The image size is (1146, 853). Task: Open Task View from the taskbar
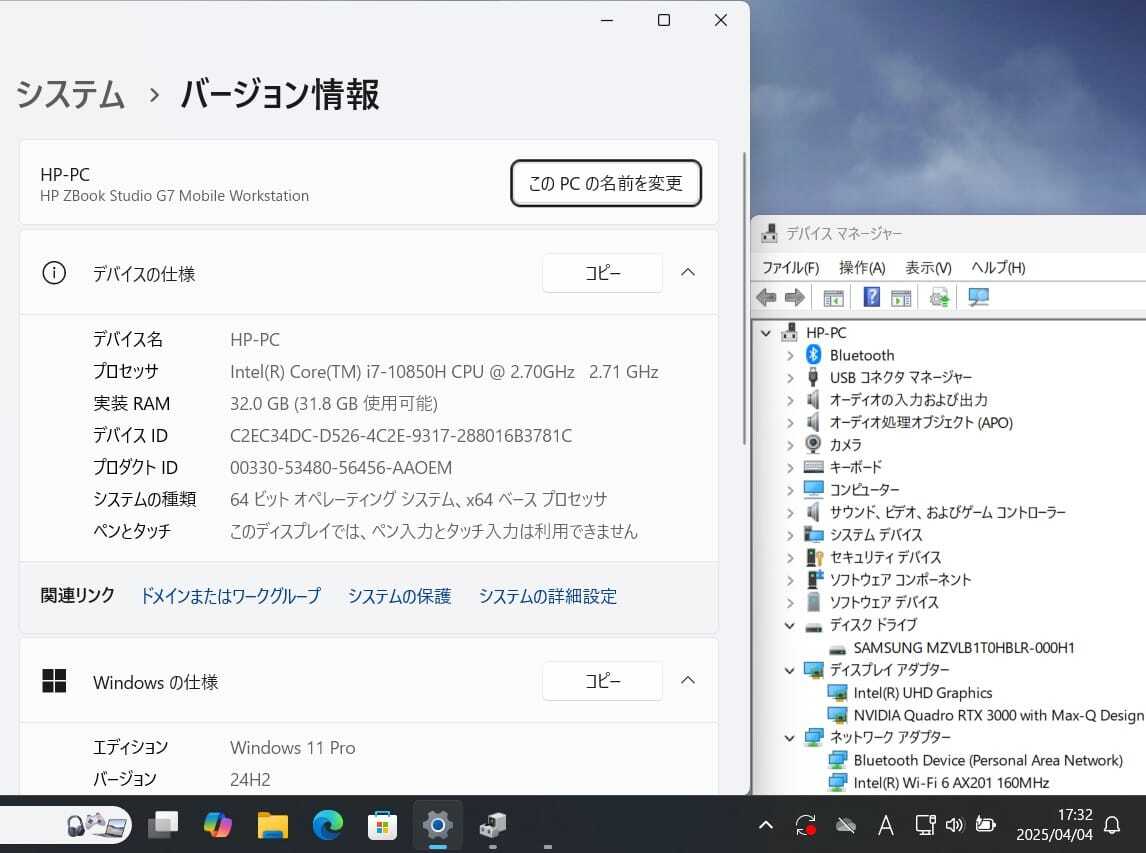tap(163, 825)
